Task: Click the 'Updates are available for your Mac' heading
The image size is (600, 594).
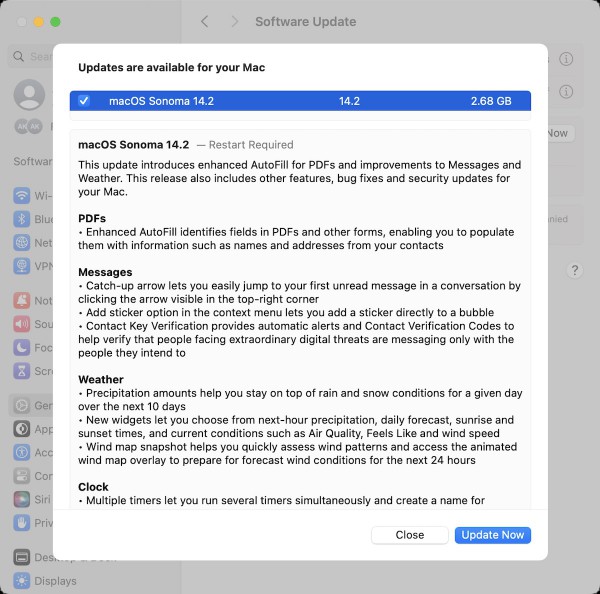Action: click(x=171, y=67)
